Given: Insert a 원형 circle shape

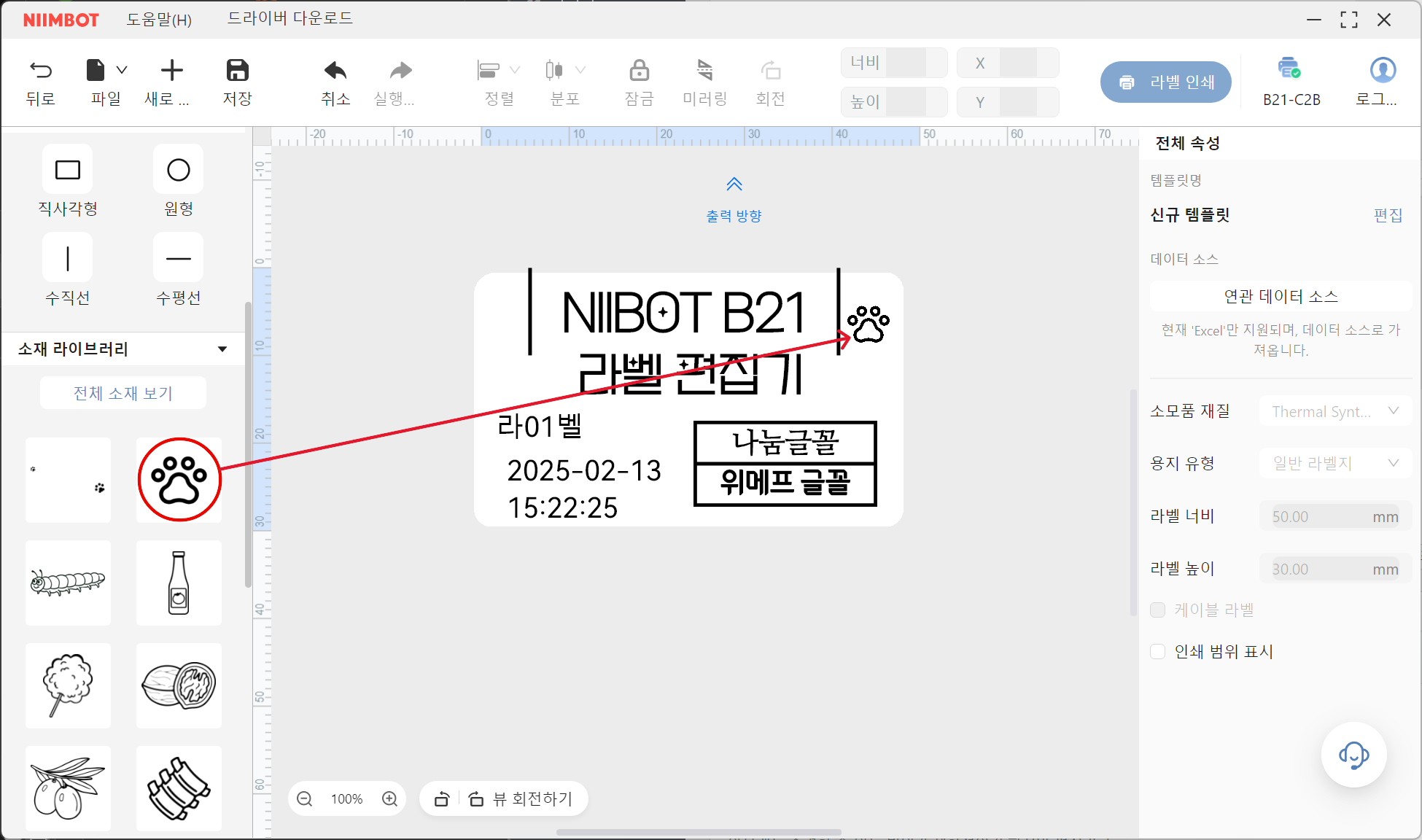Looking at the screenshot, I should [x=179, y=170].
